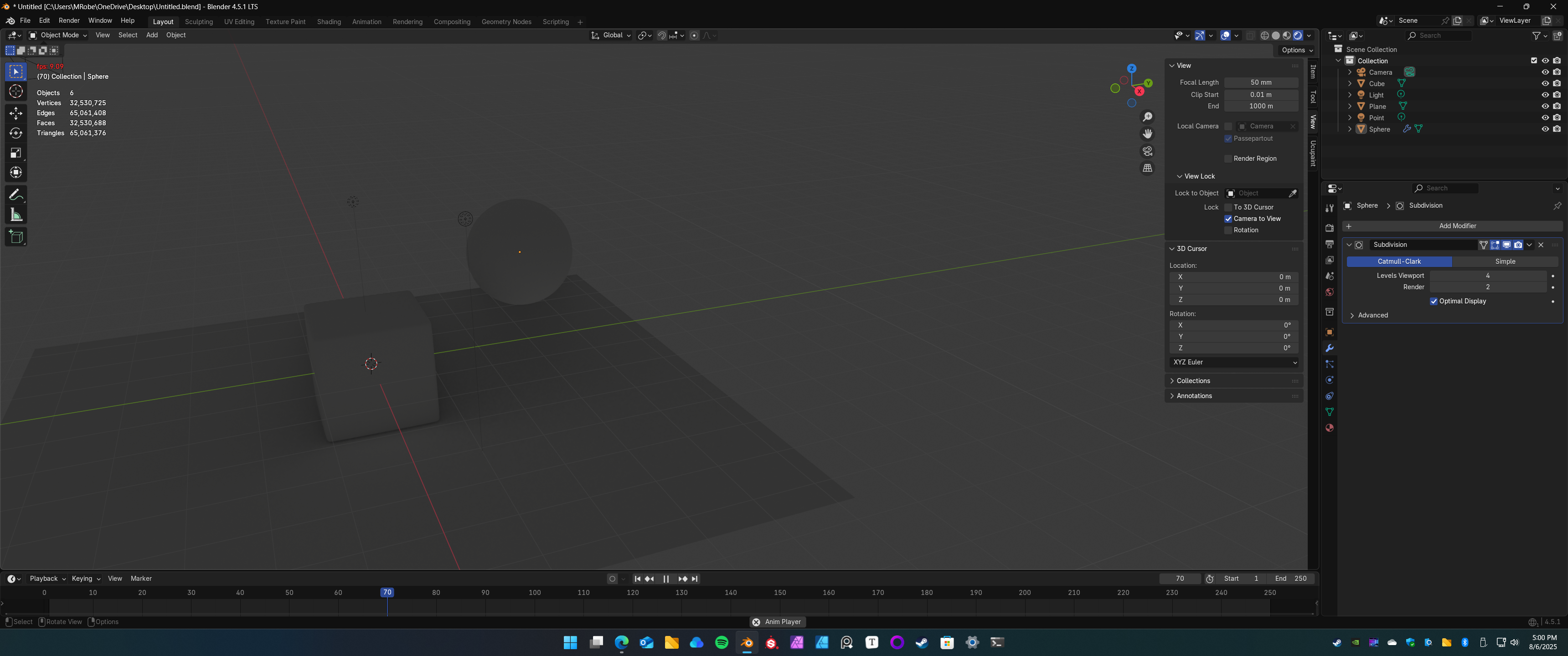Switch to the Sculpting workspace tab
Viewport: 1568px width, 656px height.
pyautogui.click(x=199, y=22)
